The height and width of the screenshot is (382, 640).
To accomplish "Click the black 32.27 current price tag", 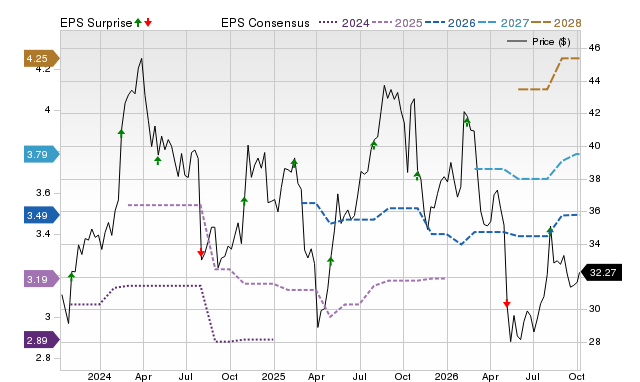I will 602,273.
